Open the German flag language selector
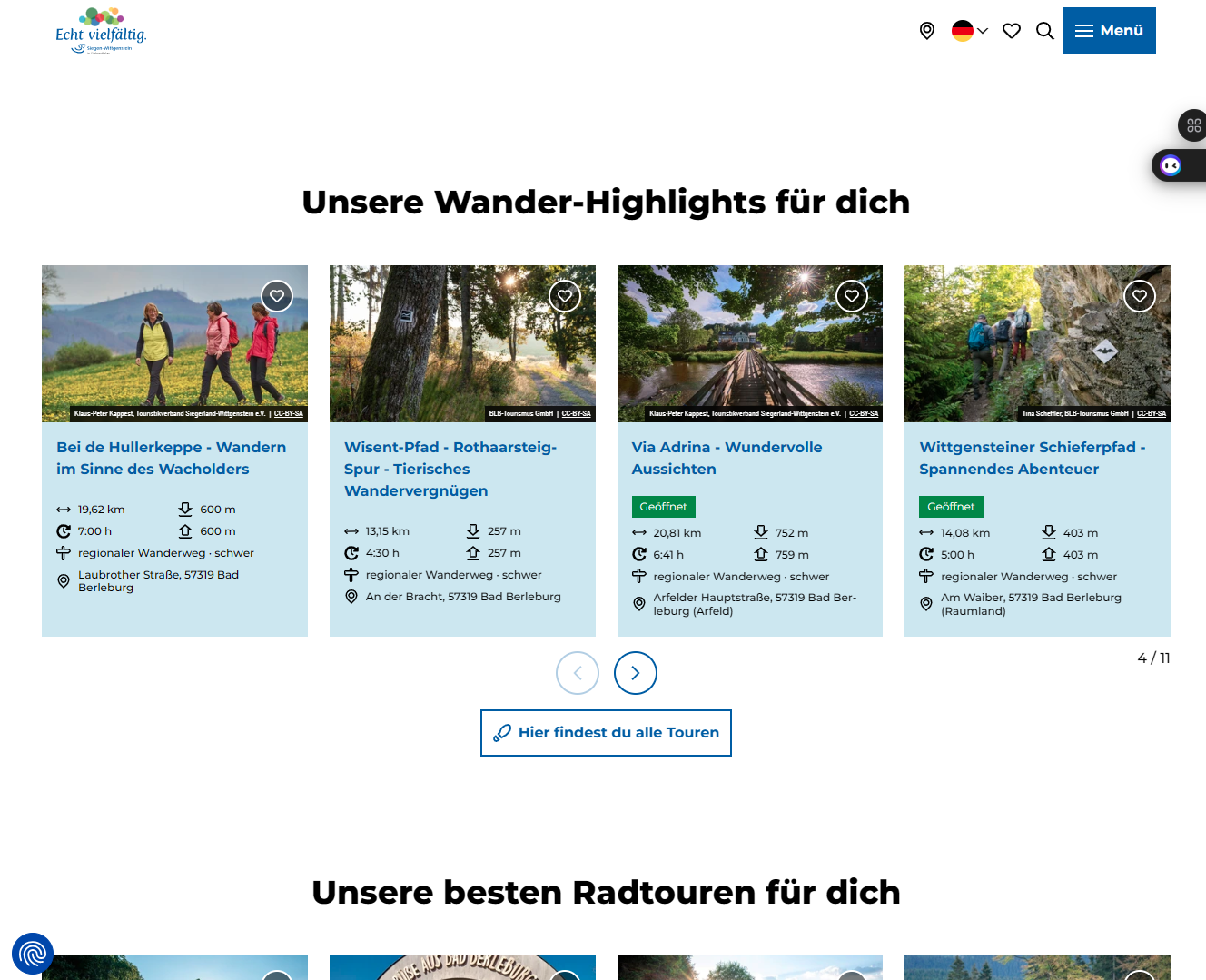This screenshot has height=980, width=1206. point(970,31)
